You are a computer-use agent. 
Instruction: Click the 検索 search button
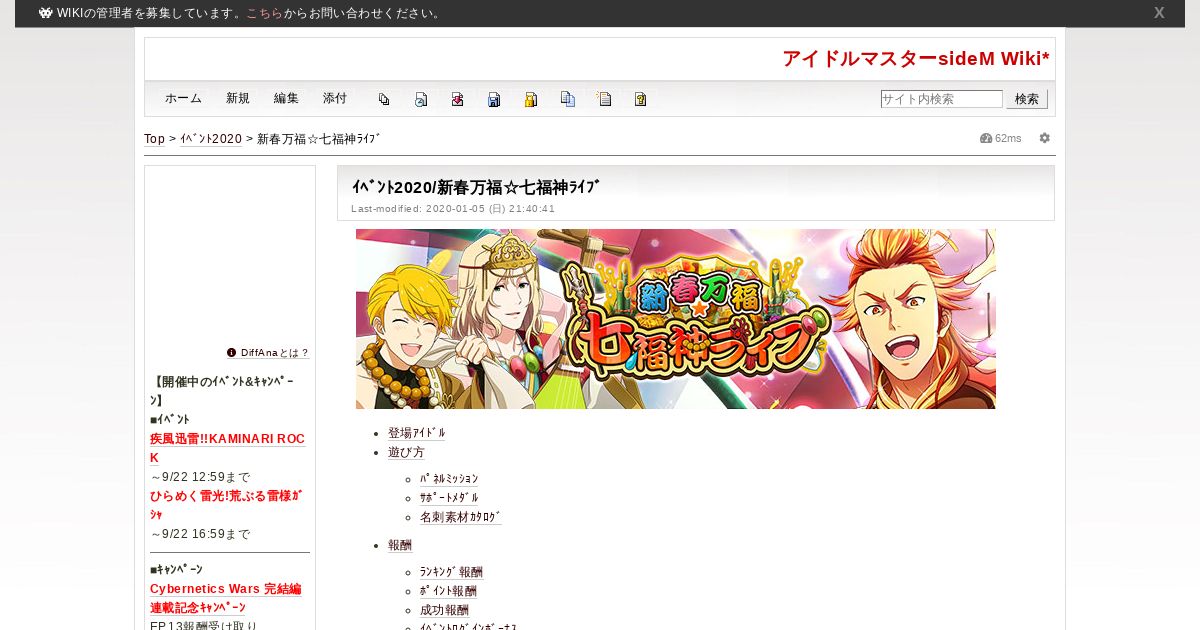(1027, 99)
